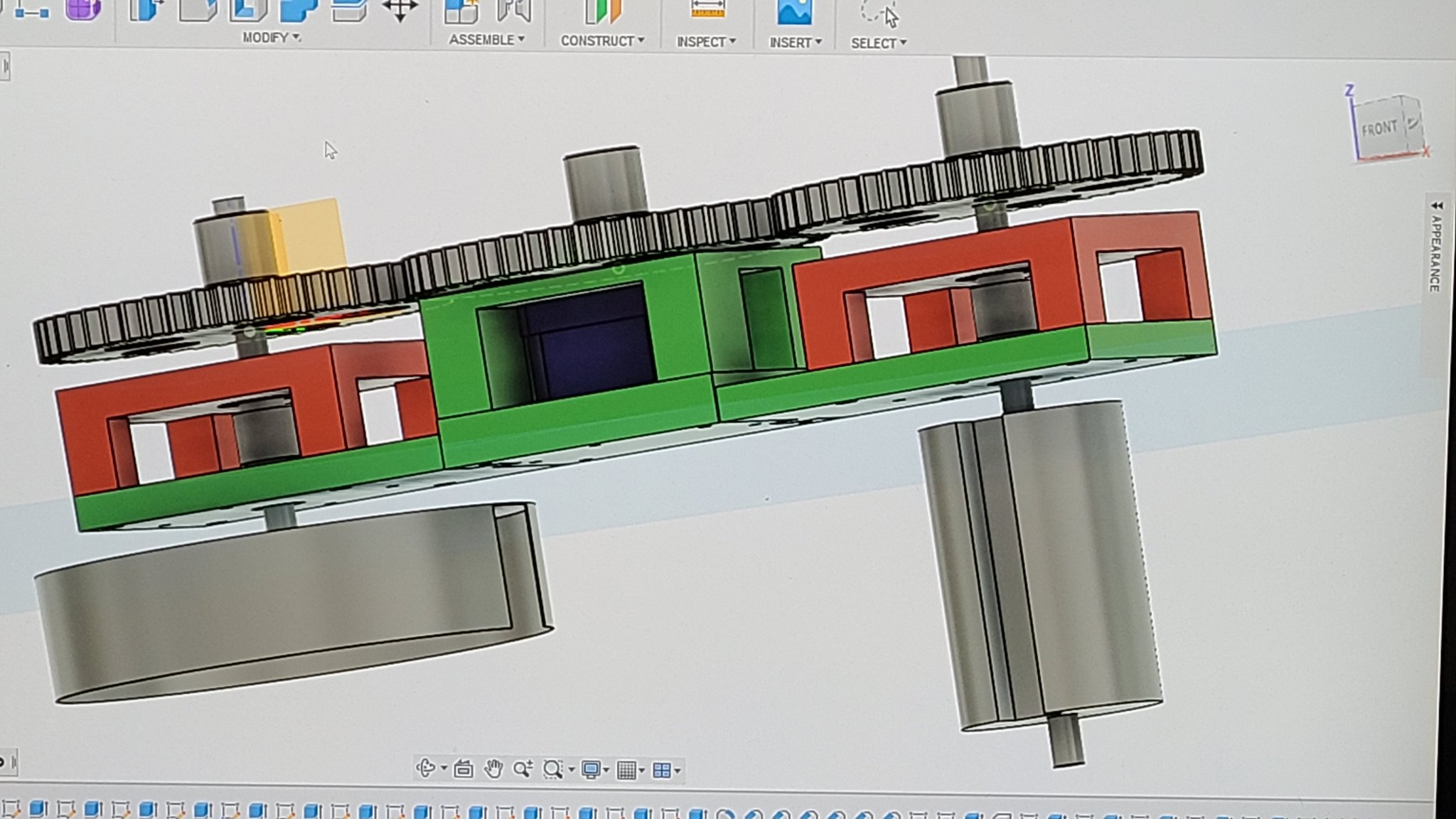The width and height of the screenshot is (1456, 819).
Task: Expand the Viewports dropdown arrow
Action: (x=678, y=771)
